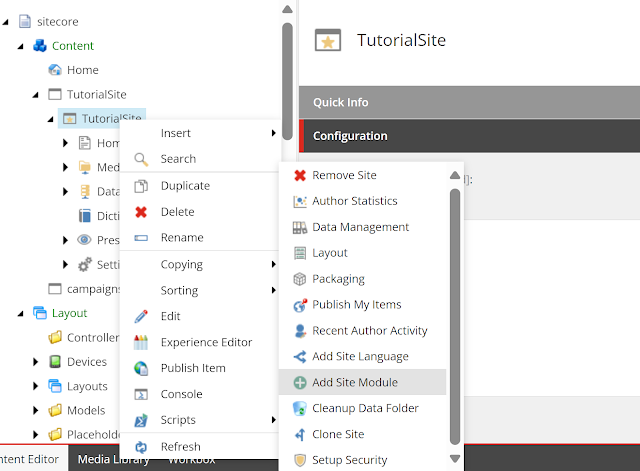Click the Layout icon in scripts submenu
Image resolution: width=640 pixels, height=471 pixels.
[300, 253]
